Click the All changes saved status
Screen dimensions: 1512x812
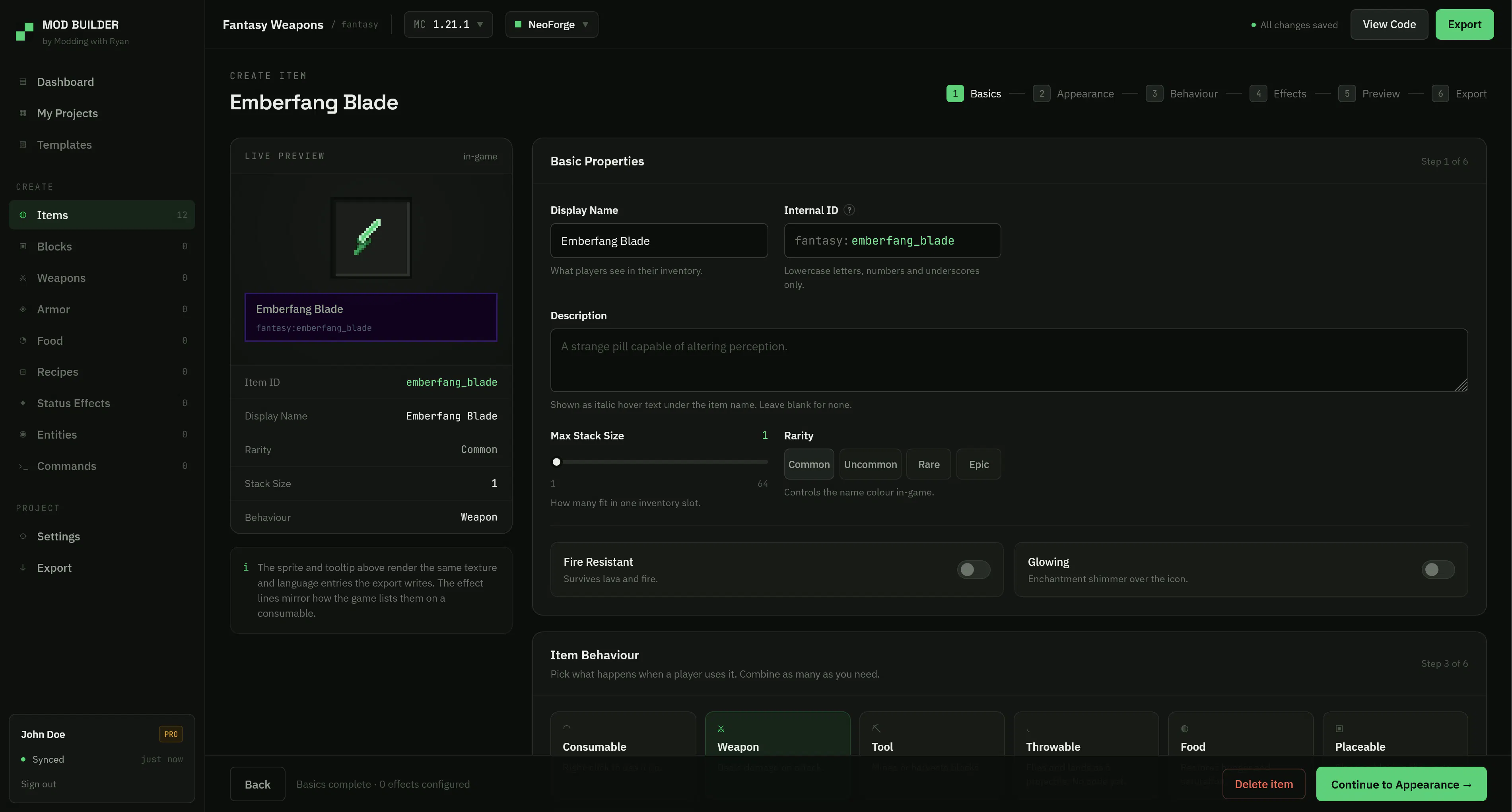[1294, 25]
